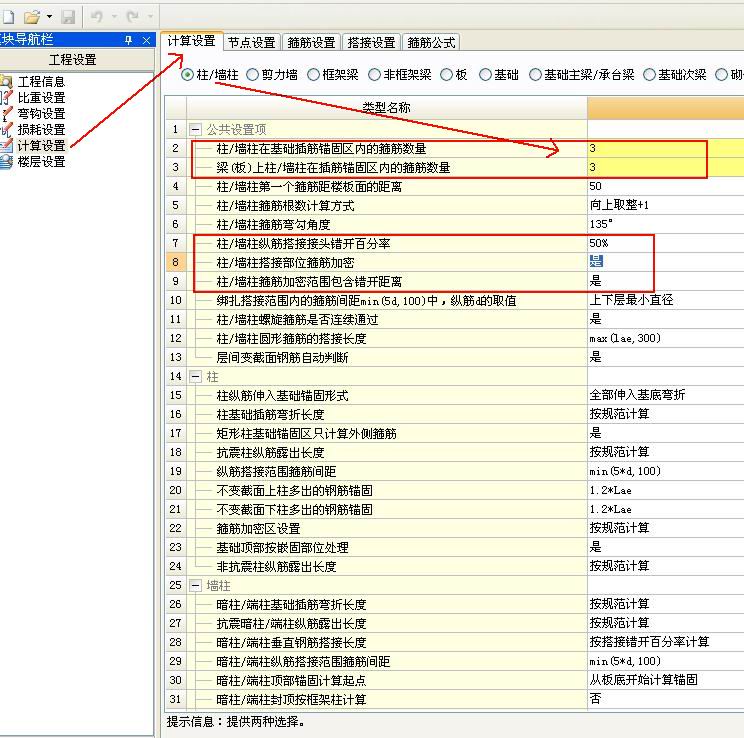
Task: Switch to the 箍筋设置 tab
Action: point(311,42)
